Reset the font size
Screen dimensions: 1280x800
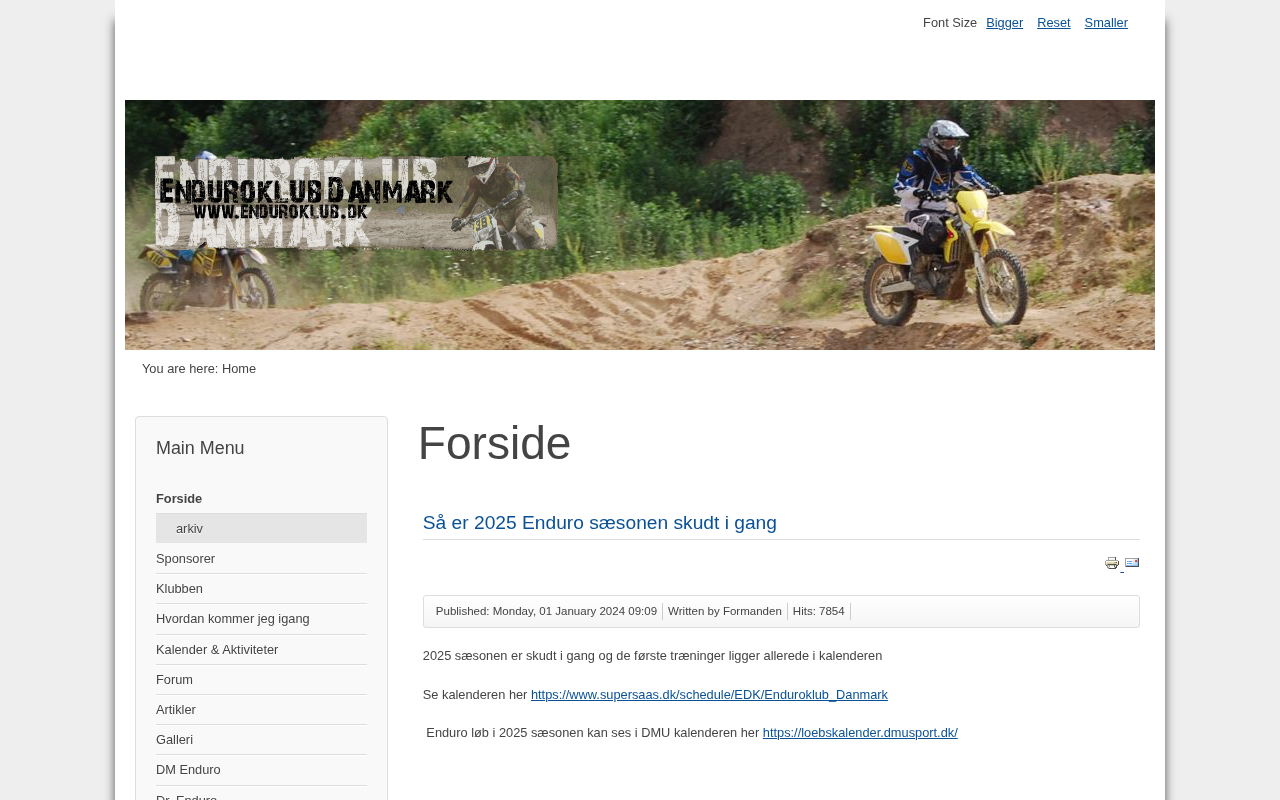[1053, 23]
